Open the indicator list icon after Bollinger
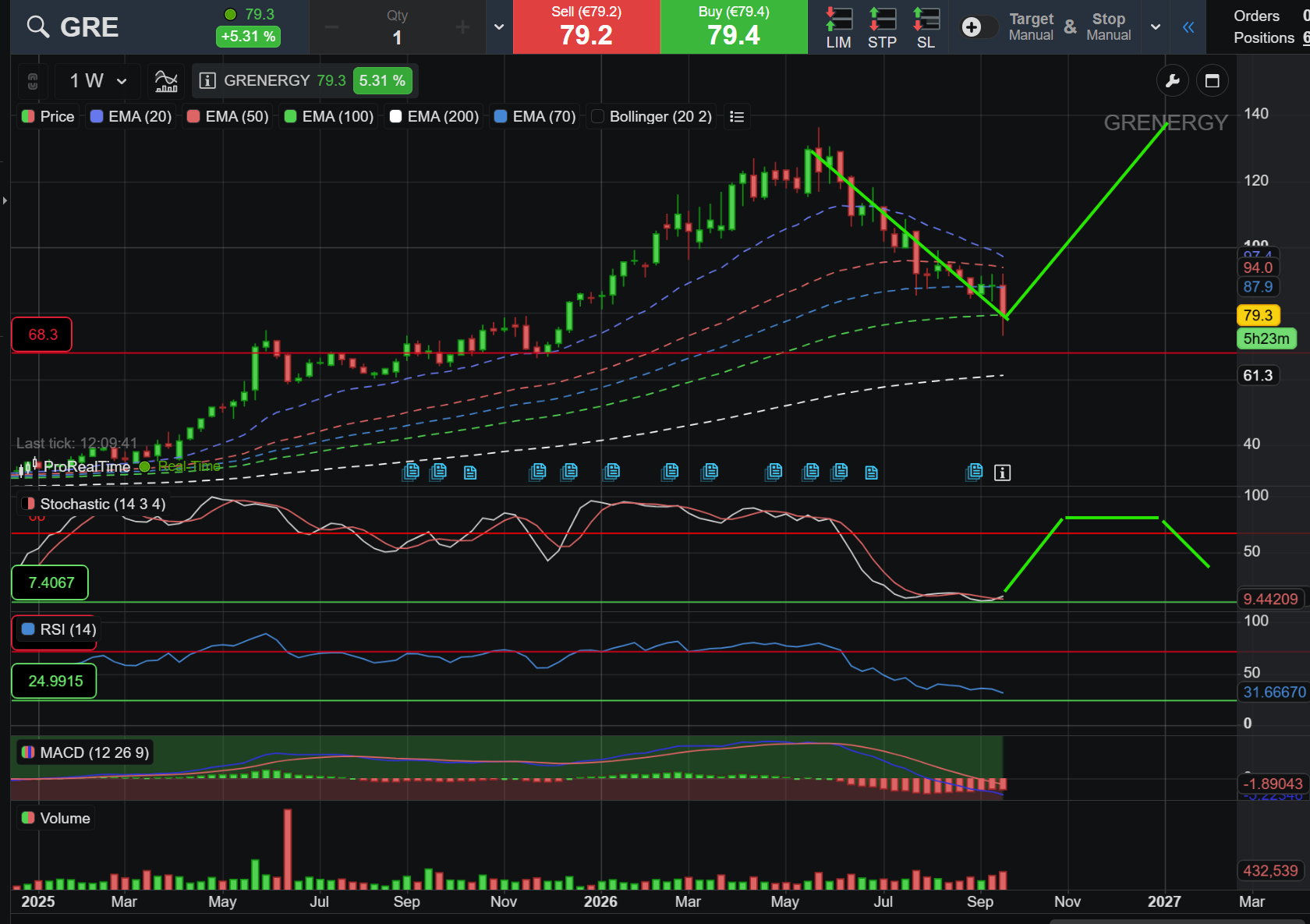This screenshot has height=924, width=1310. pyautogui.click(x=737, y=117)
